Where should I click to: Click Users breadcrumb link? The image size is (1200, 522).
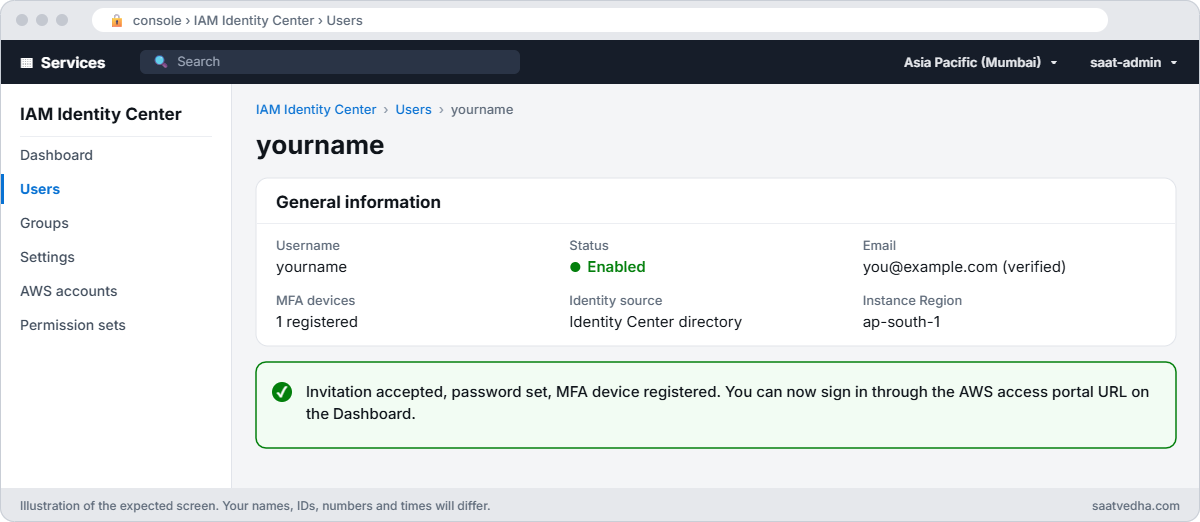click(413, 110)
